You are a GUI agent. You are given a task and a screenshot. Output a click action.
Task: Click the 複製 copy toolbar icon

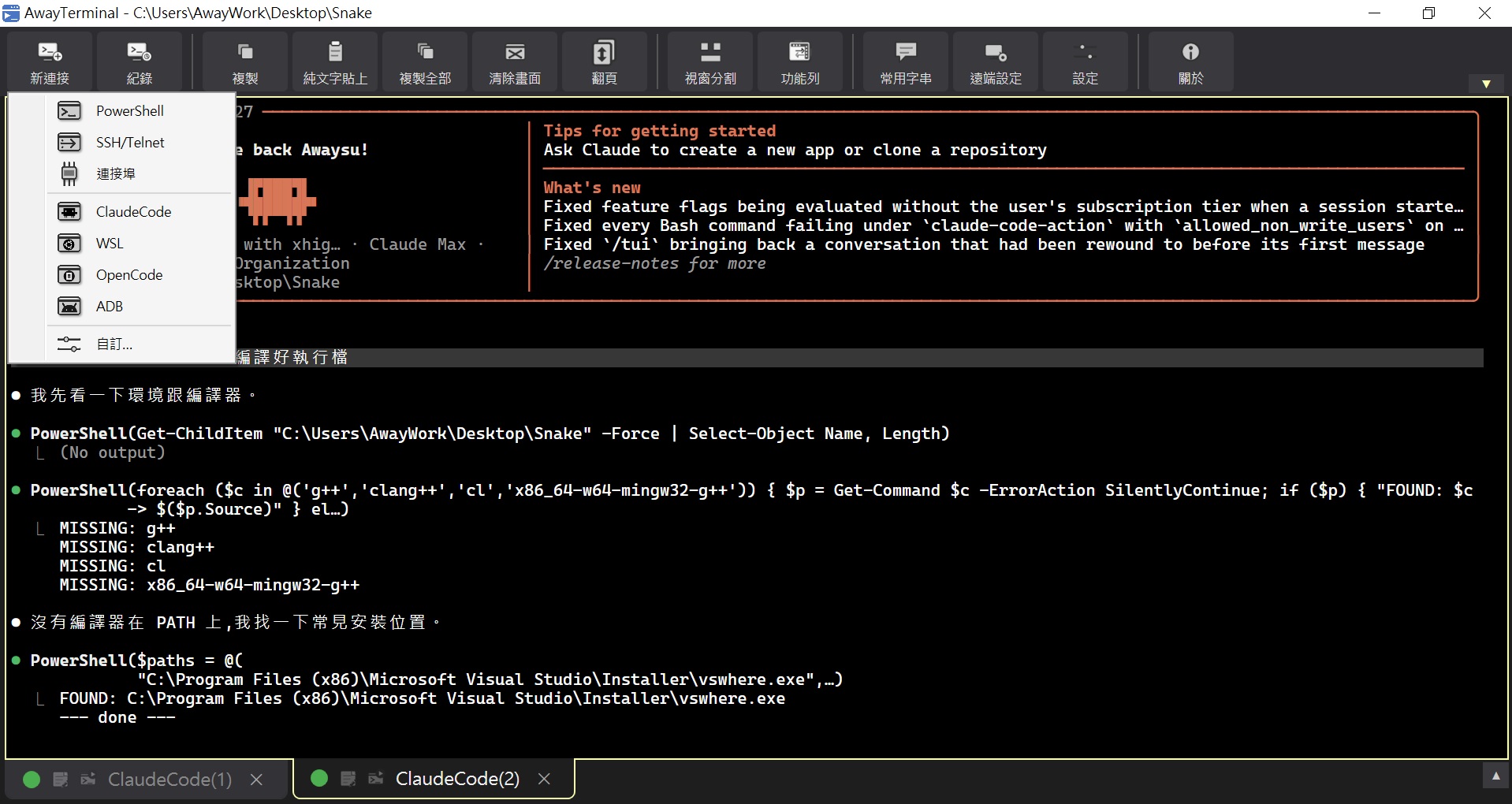click(245, 62)
